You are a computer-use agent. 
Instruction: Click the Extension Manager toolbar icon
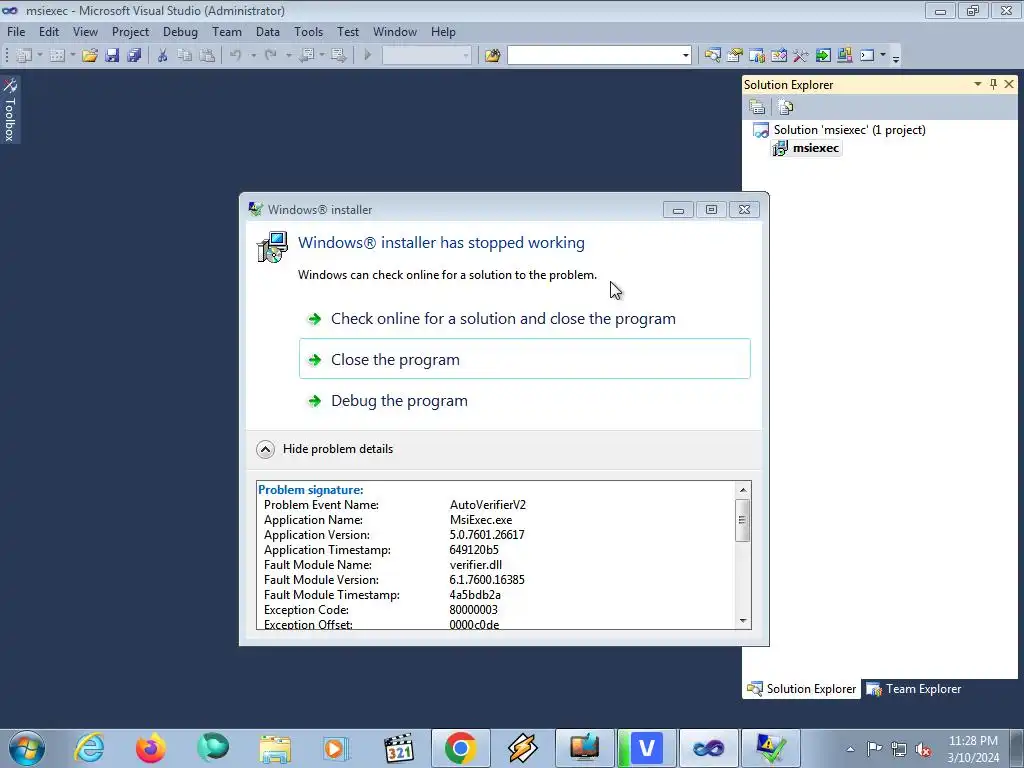point(844,56)
